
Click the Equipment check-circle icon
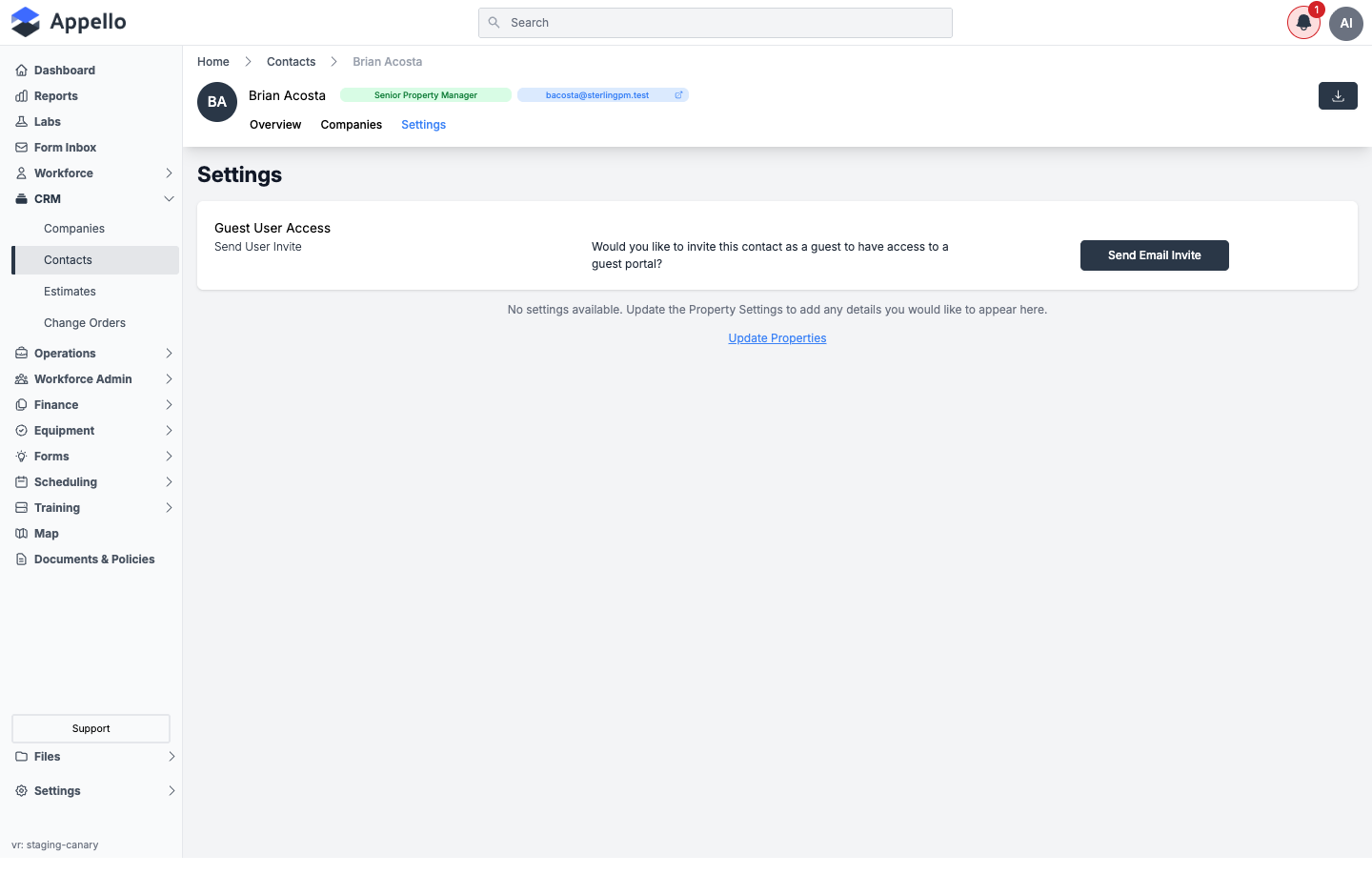(x=21, y=431)
